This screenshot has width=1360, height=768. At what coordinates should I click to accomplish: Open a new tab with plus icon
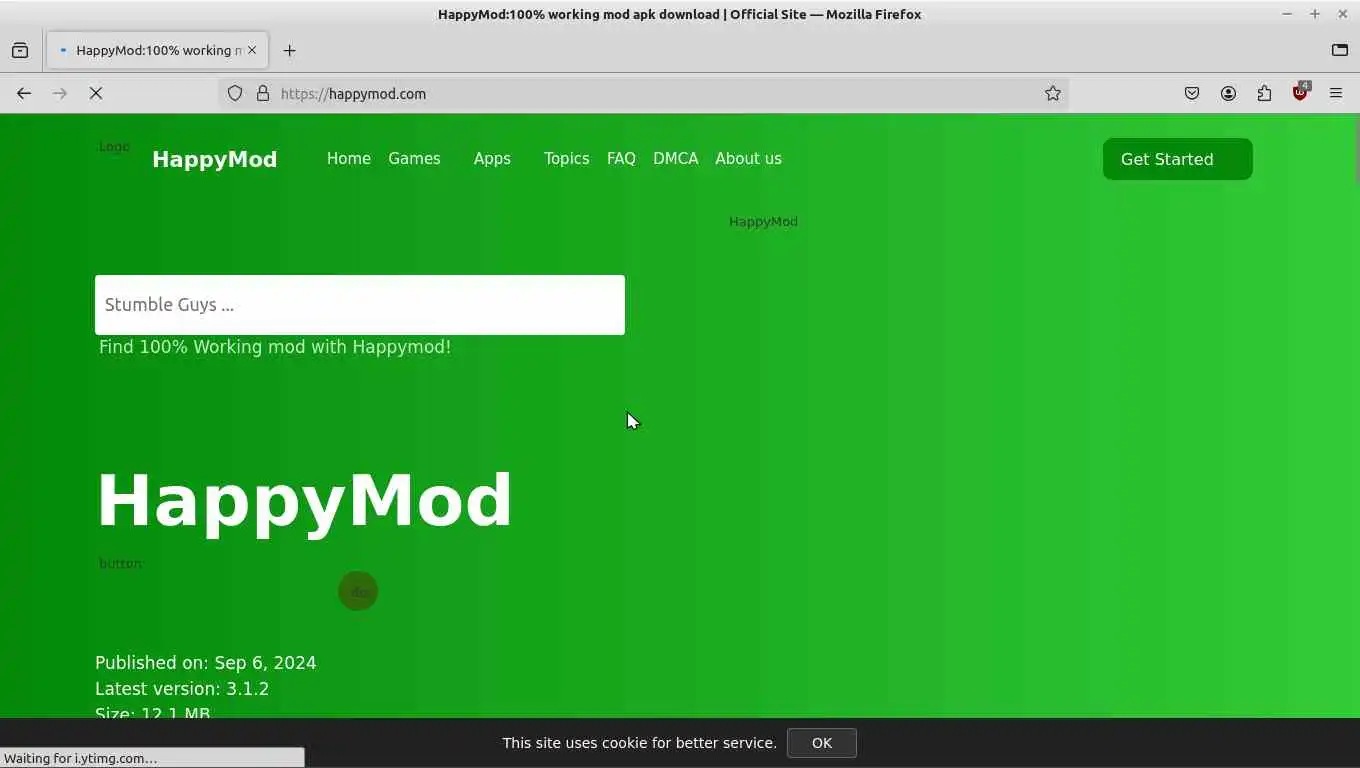[x=289, y=50]
